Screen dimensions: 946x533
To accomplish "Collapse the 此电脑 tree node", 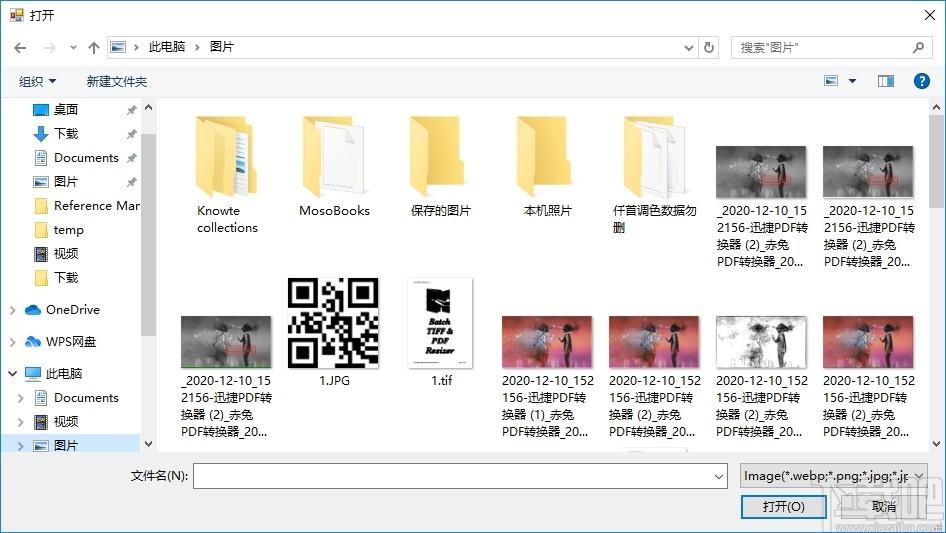I will click(13, 374).
